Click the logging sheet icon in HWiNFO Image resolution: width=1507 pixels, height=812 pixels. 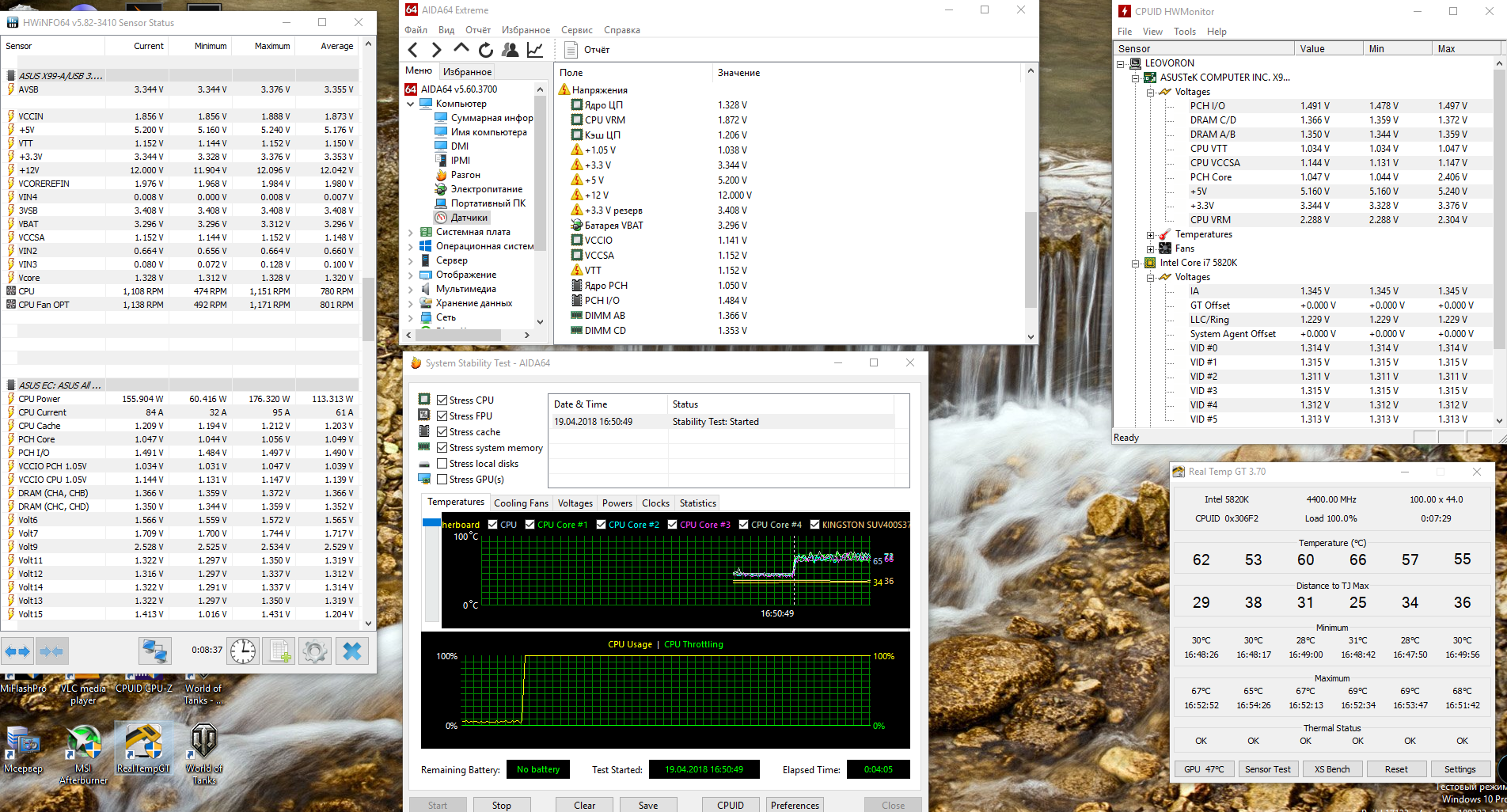tap(279, 651)
